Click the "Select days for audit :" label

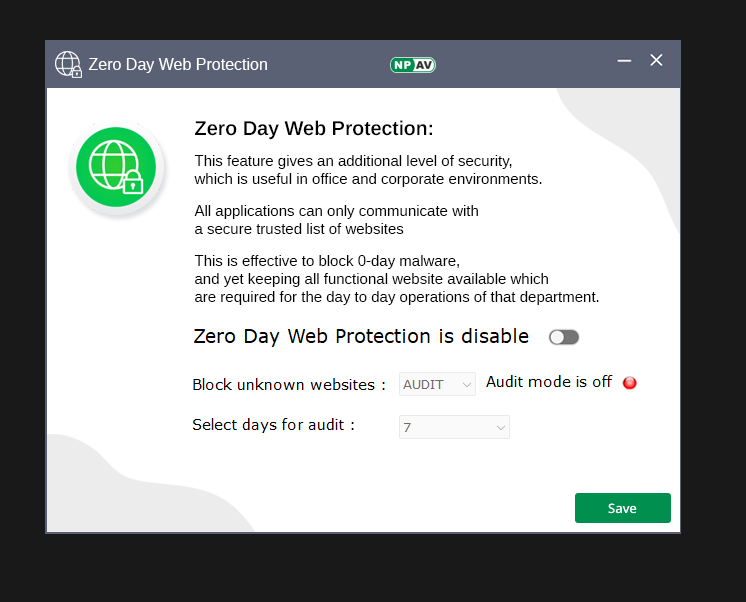(274, 425)
